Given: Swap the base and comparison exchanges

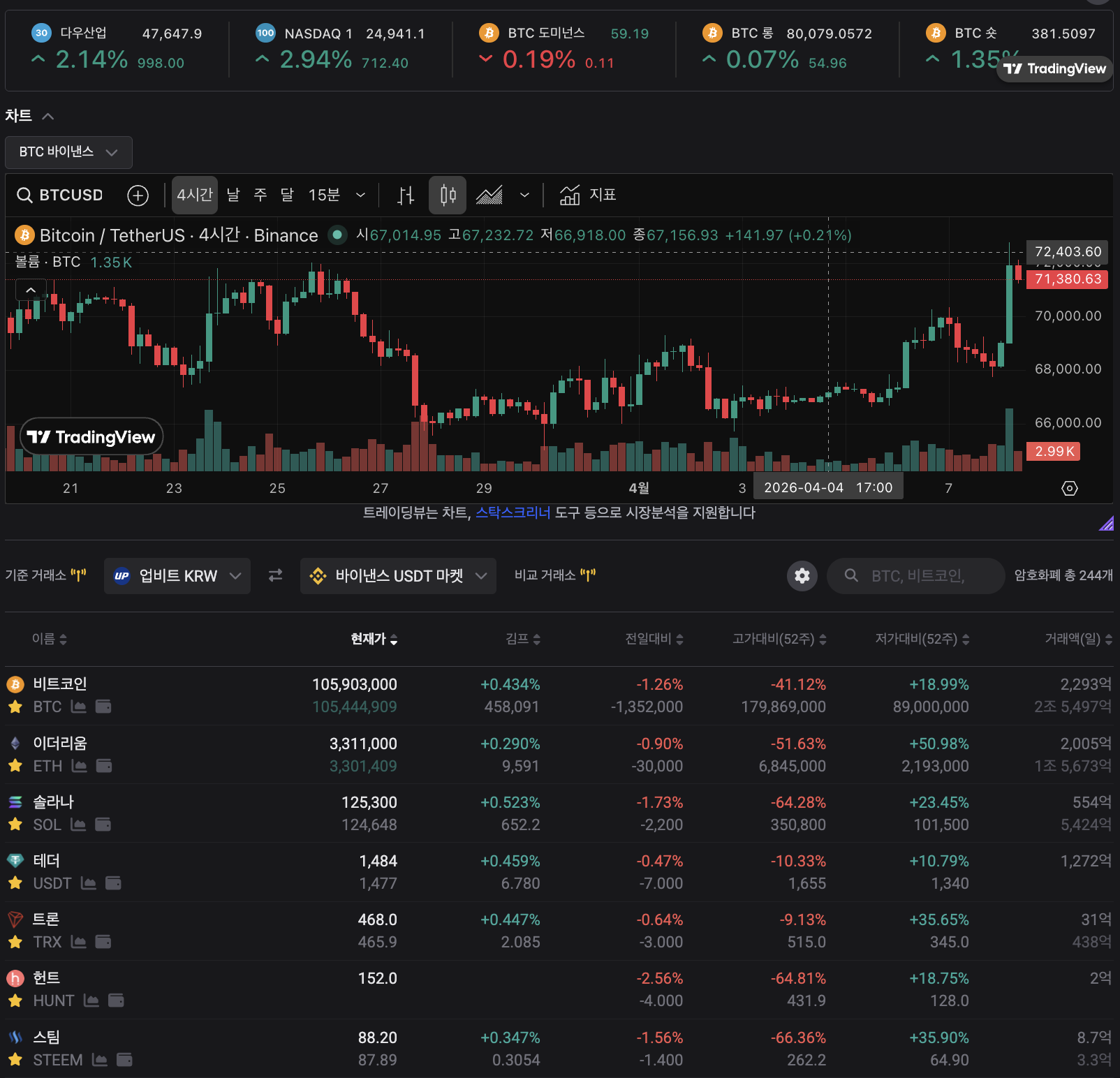Looking at the screenshot, I should coord(276,575).
